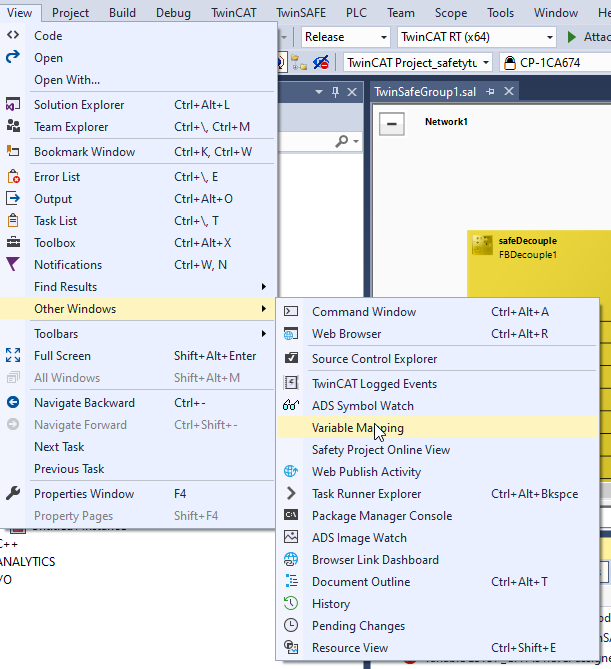Screen dimensions: 611x669
Task: Click the Team Explorer icon
Action: click(x=13, y=126)
